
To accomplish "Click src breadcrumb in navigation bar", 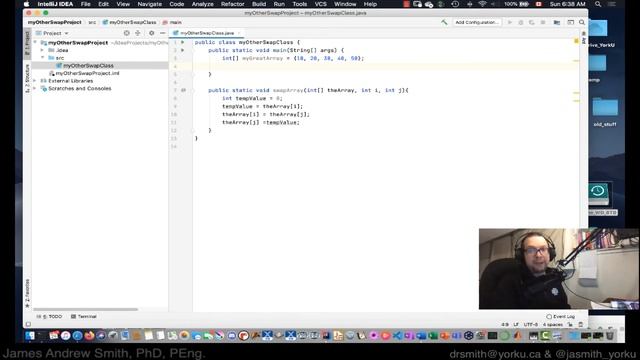I will click(92, 22).
